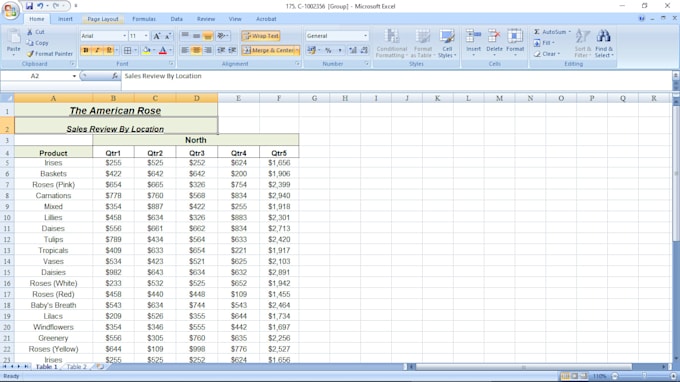Open the View ribbon tab
This screenshot has height=382, width=680.
235,19
